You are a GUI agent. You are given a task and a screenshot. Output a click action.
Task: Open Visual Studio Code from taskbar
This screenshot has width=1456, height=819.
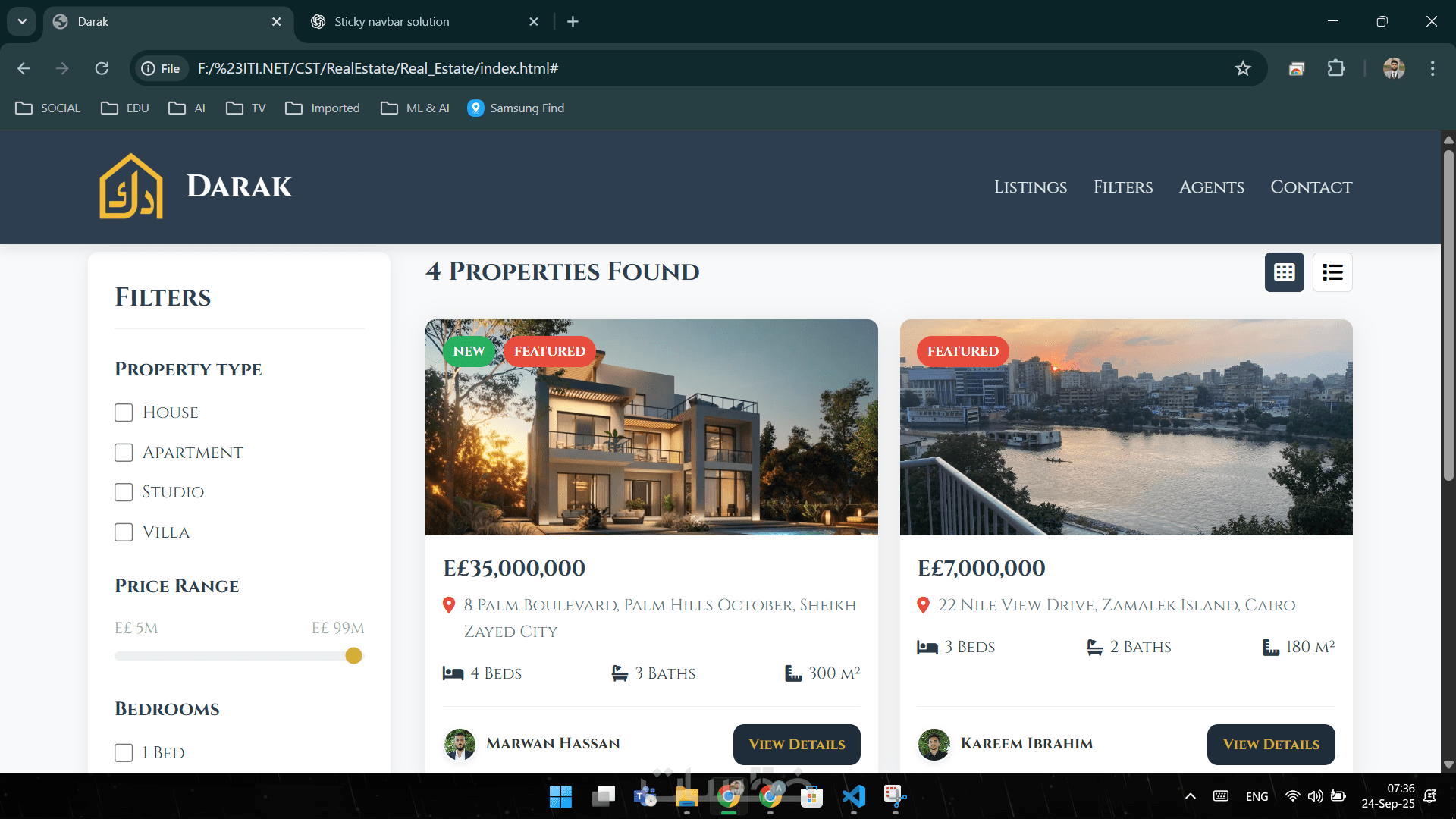pos(853,796)
